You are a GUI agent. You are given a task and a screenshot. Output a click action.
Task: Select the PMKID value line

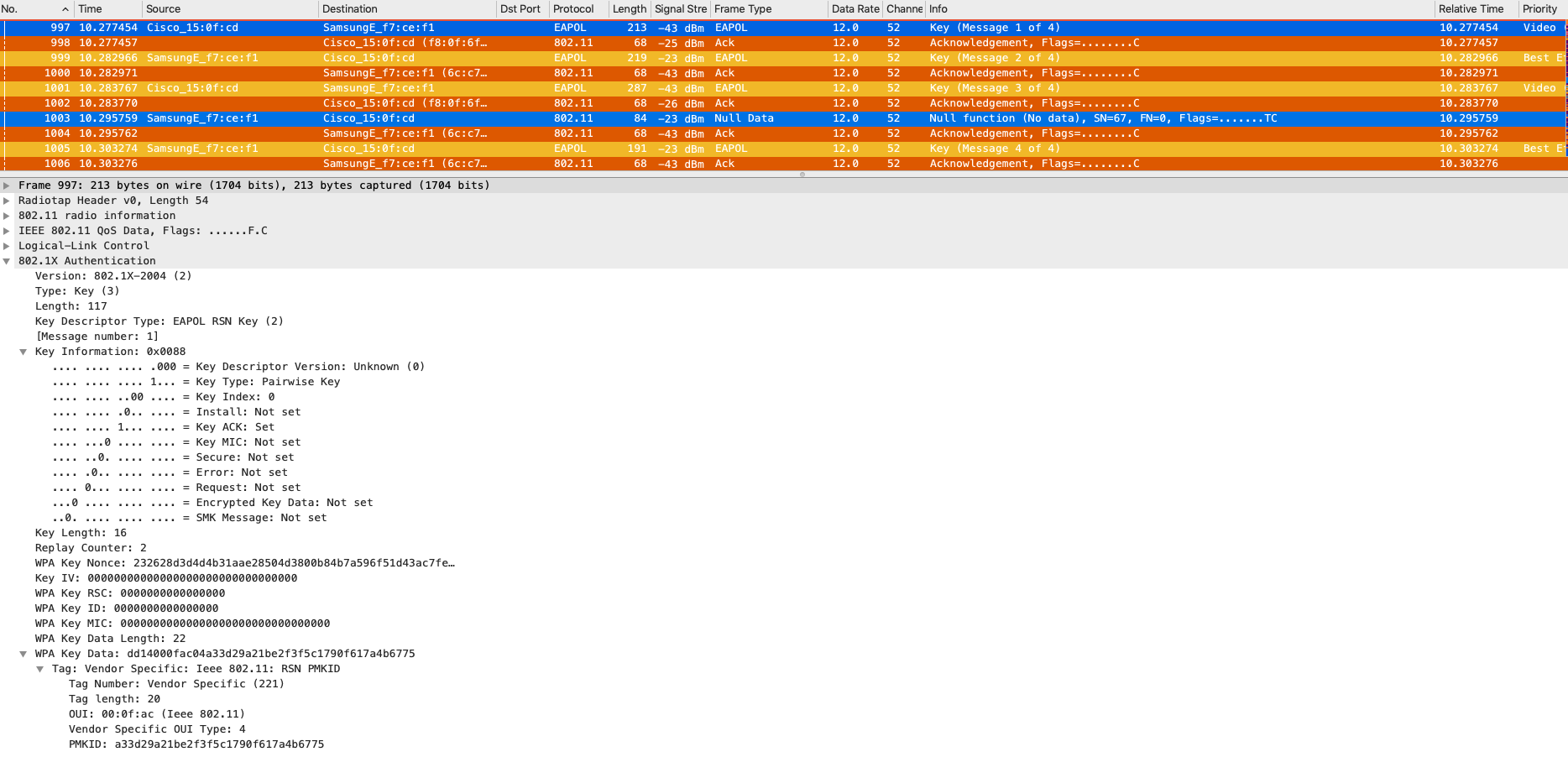[196, 744]
